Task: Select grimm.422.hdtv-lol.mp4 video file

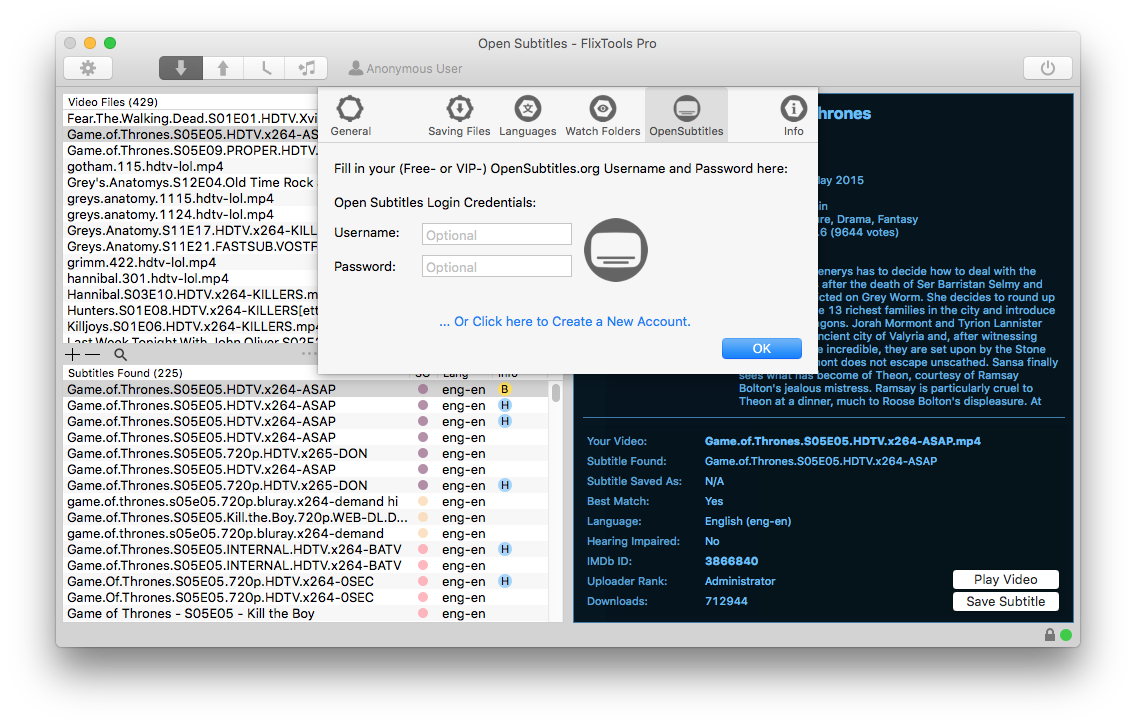Action: pos(191,262)
